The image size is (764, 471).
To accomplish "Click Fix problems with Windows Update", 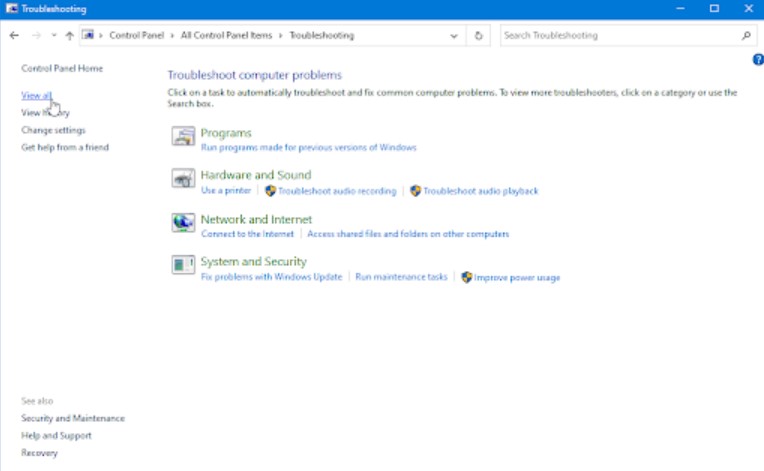I will (271, 277).
